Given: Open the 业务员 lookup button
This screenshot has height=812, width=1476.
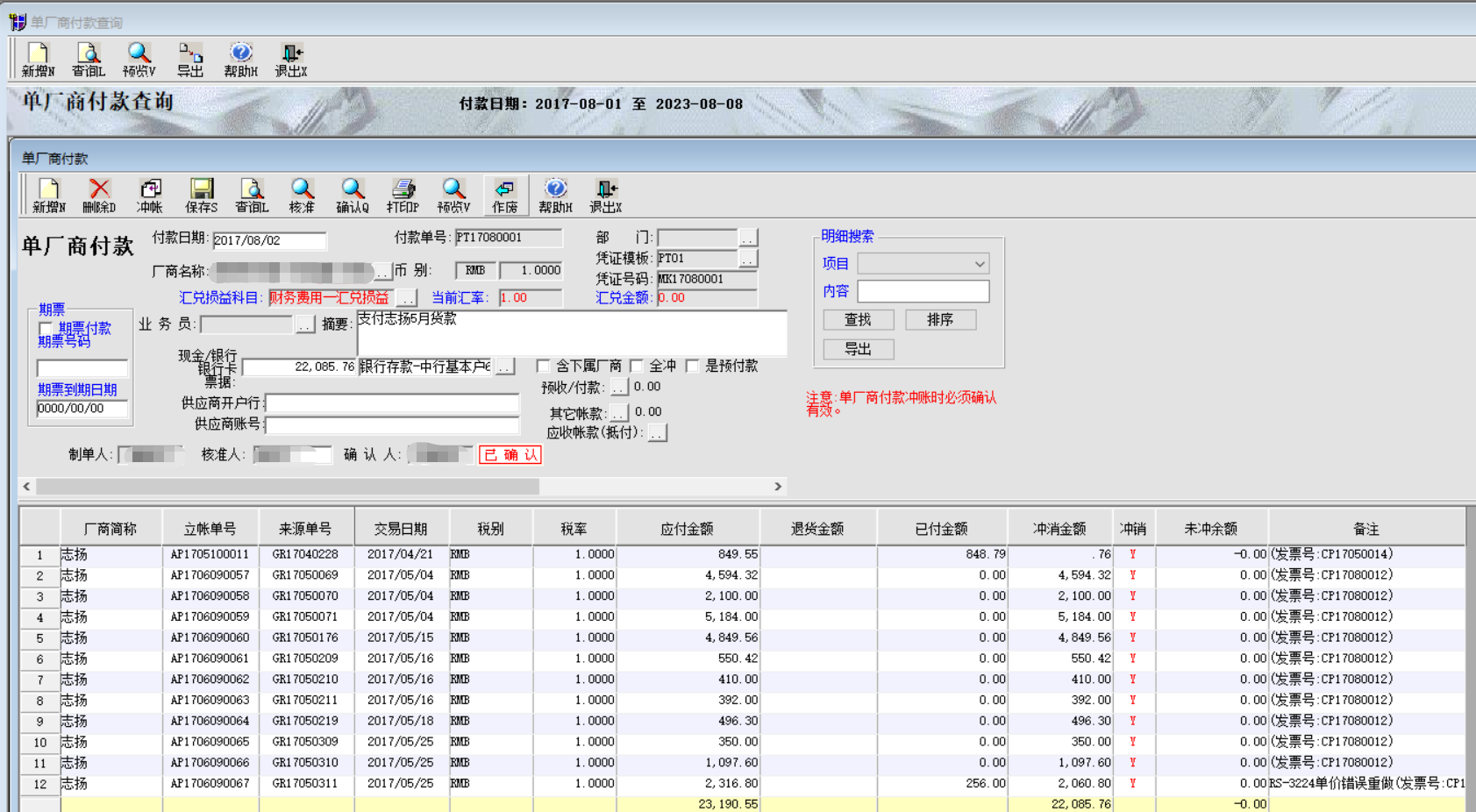Looking at the screenshot, I should click(304, 324).
